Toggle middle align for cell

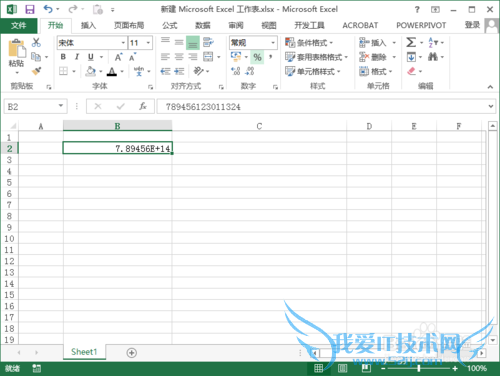click(x=179, y=42)
